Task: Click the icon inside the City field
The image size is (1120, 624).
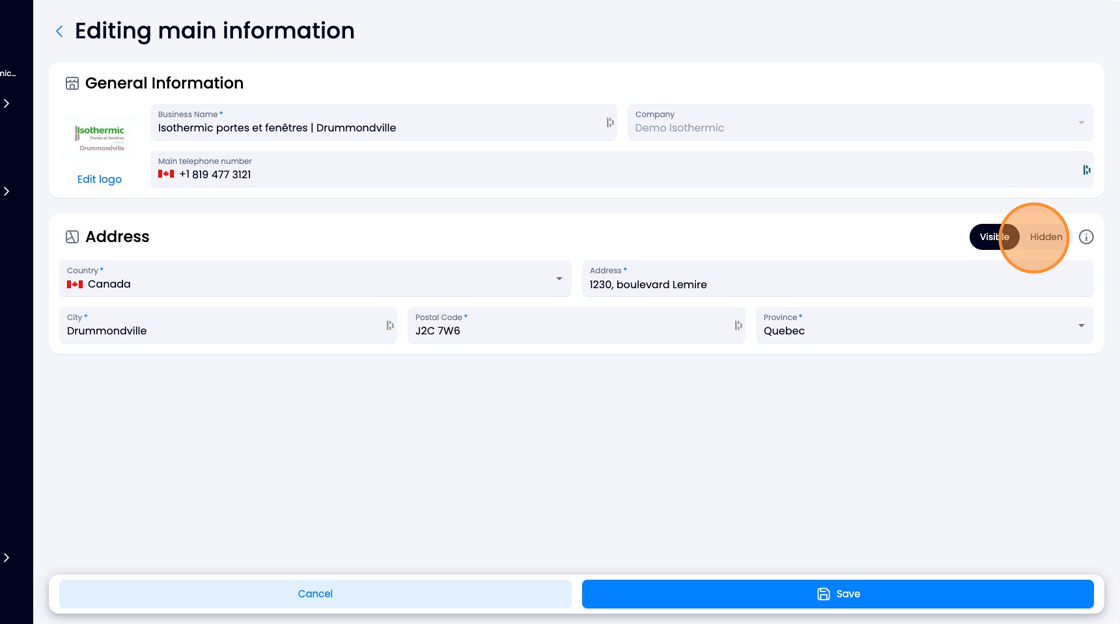Action: pos(390,326)
